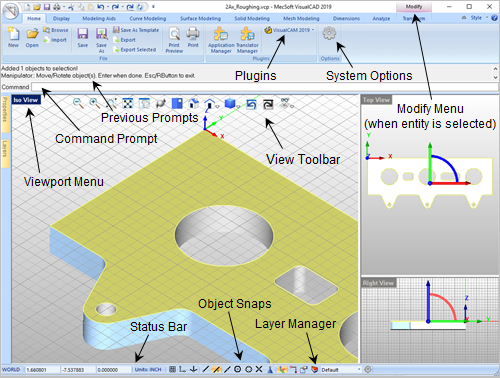Click Import in File group
Image resolution: width=500 pixels, height=378 pixels.
[55, 40]
